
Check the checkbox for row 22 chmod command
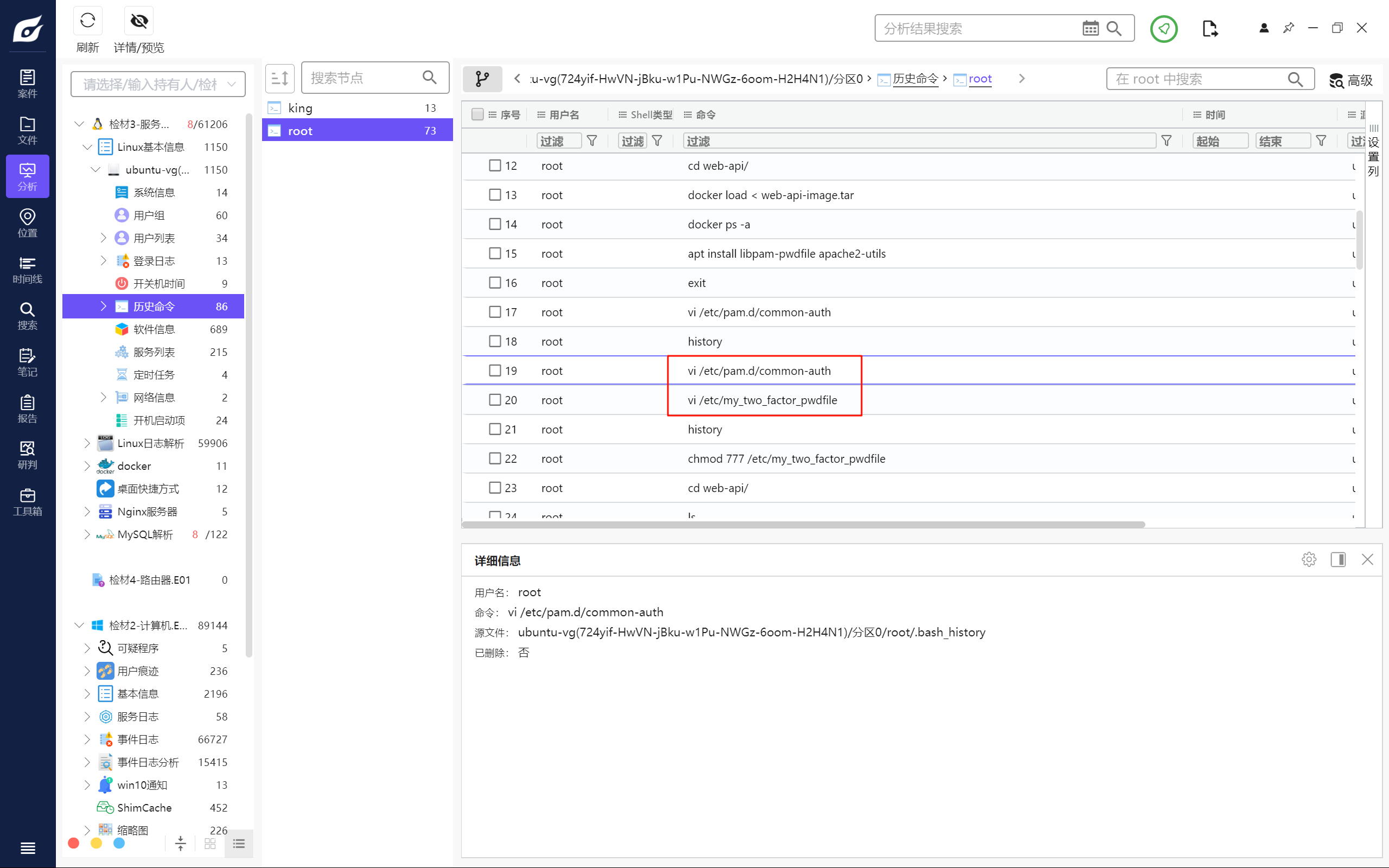(x=495, y=458)
